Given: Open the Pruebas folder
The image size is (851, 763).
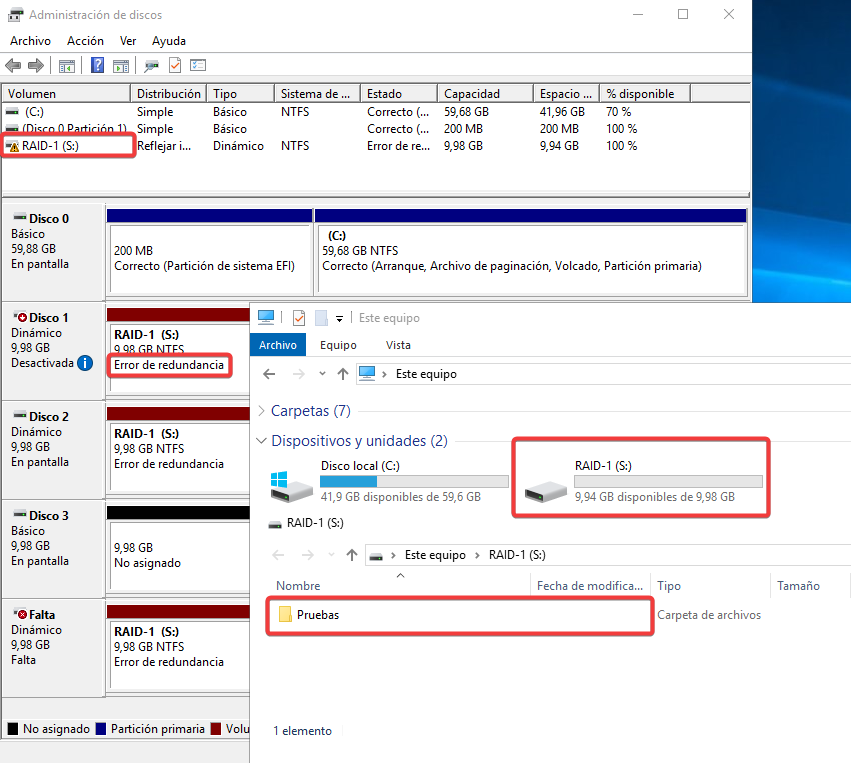Looking at the screenshot, I should click(317, 615).
